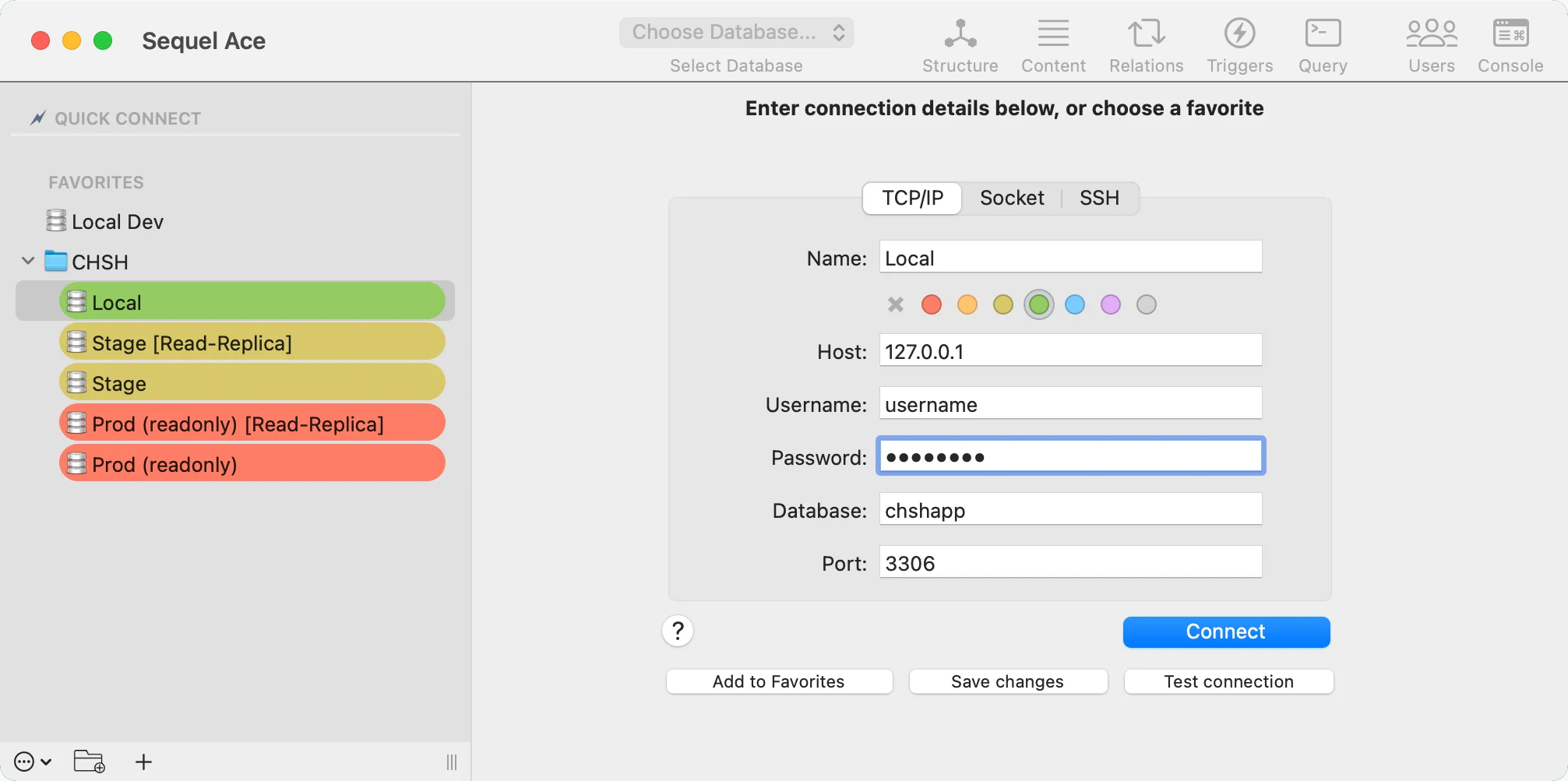Viewport: 1568px width, 781px height.
Task: Click the Port input field
Action: click(x=1070, y=562)
